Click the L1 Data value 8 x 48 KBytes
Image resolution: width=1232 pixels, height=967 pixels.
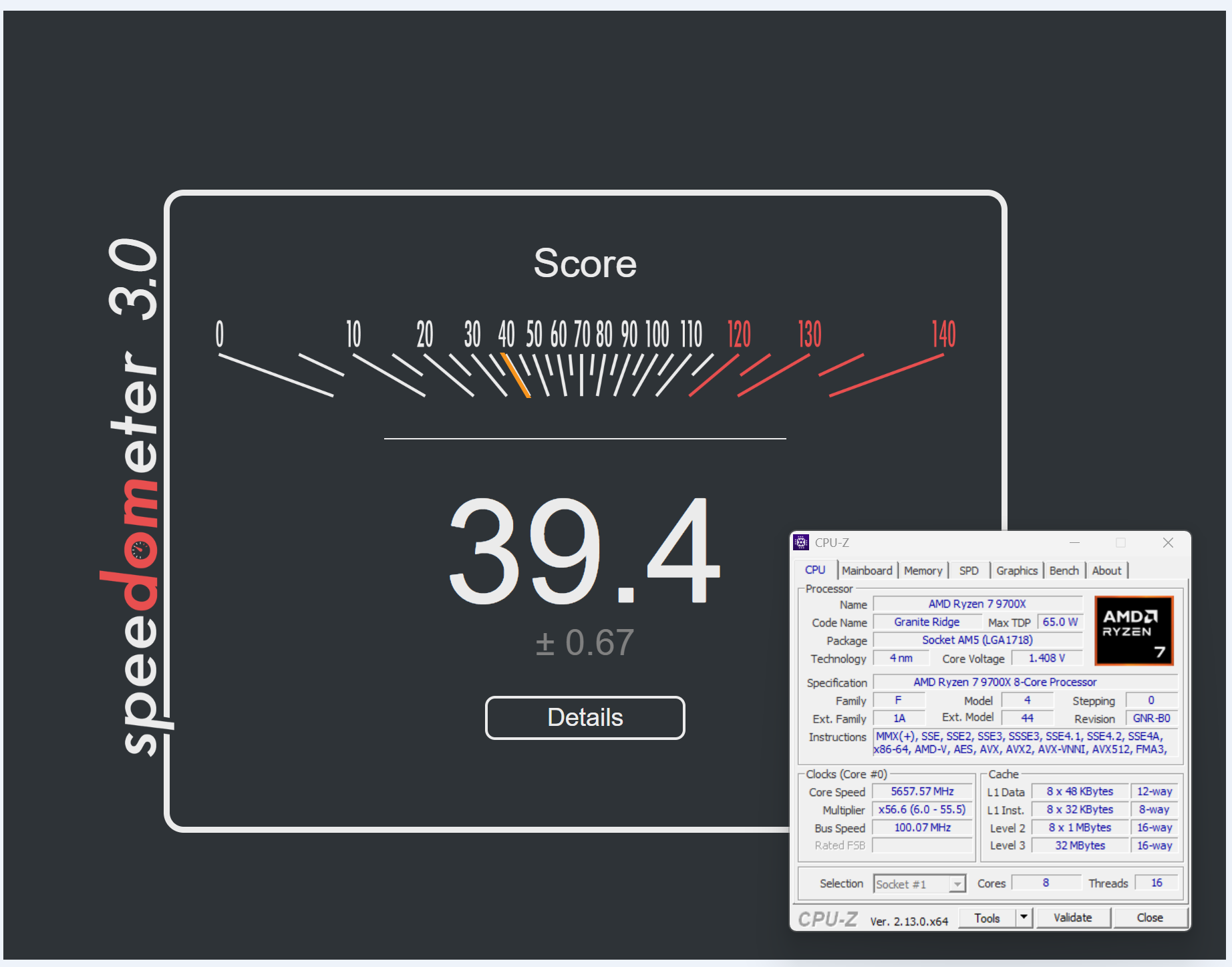1080,791
